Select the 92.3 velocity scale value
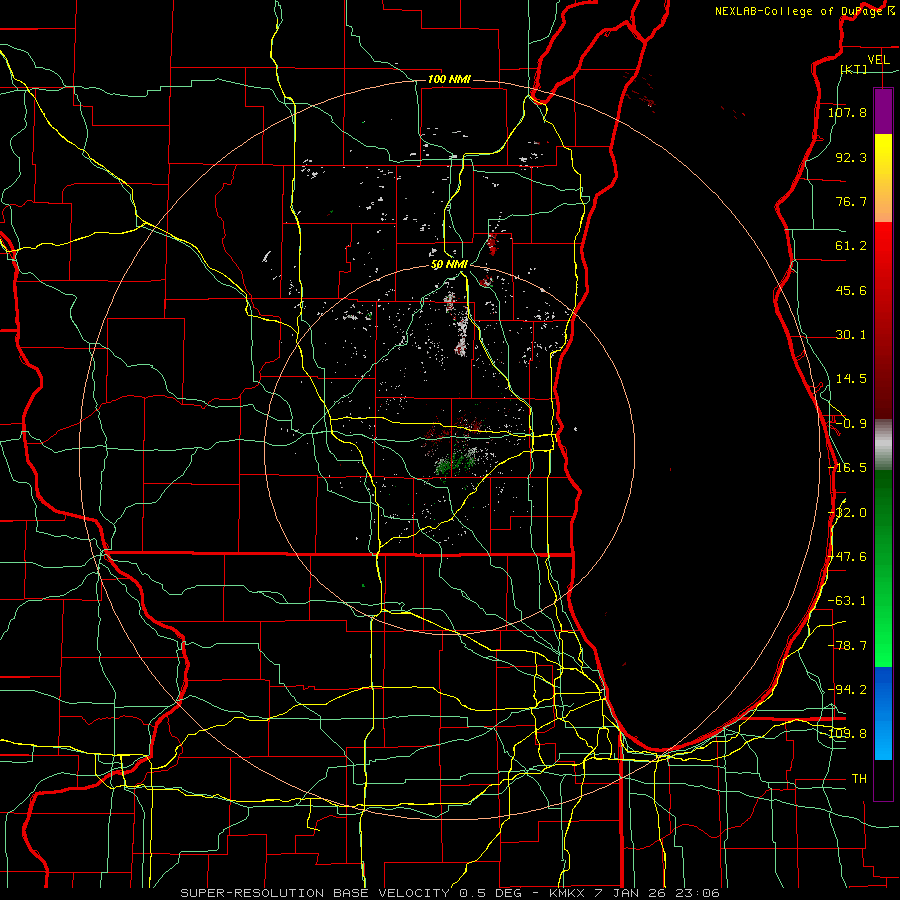This screenshot has height=900, width=900. [851, 157]
